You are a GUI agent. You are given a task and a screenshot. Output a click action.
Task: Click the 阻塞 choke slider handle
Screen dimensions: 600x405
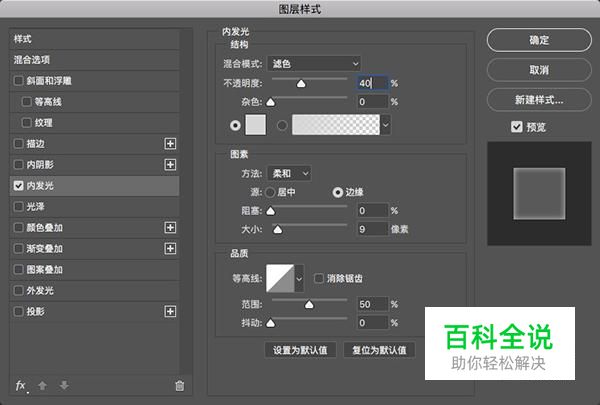coord(271,211)
